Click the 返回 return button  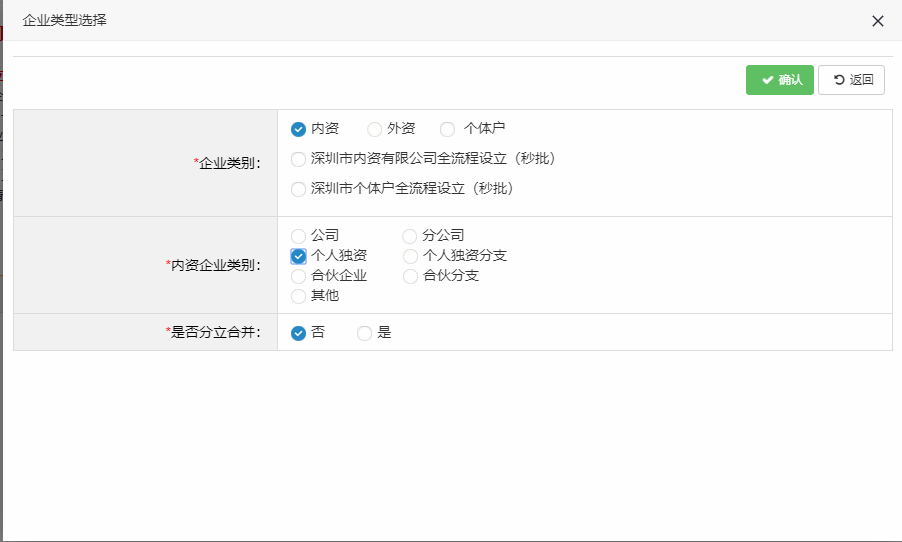pos(851,80)
